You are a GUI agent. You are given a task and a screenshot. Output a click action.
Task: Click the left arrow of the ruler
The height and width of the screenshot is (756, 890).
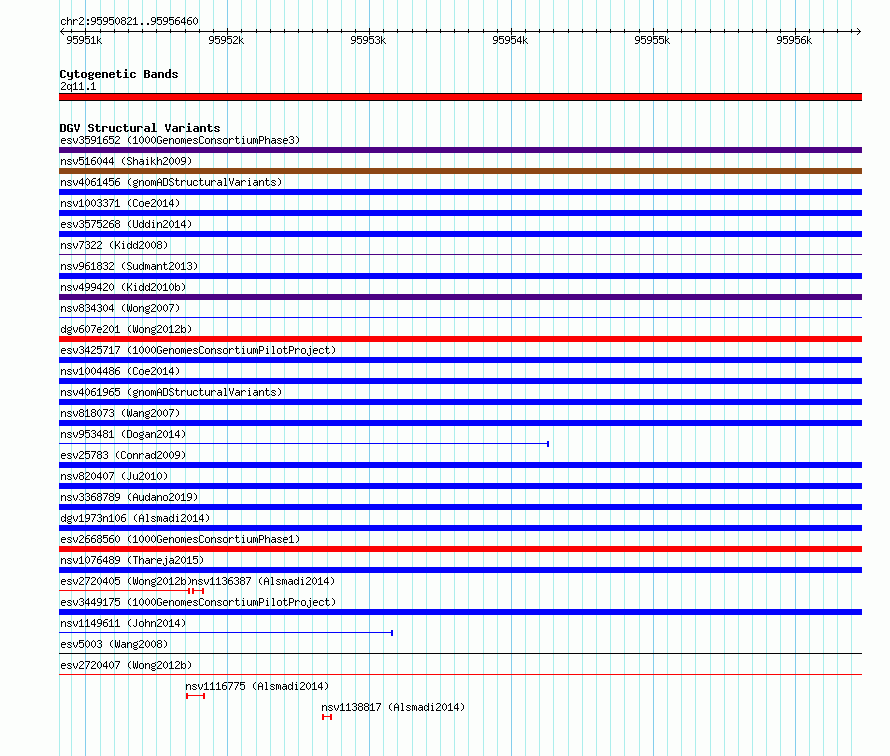tap(62, 31)
